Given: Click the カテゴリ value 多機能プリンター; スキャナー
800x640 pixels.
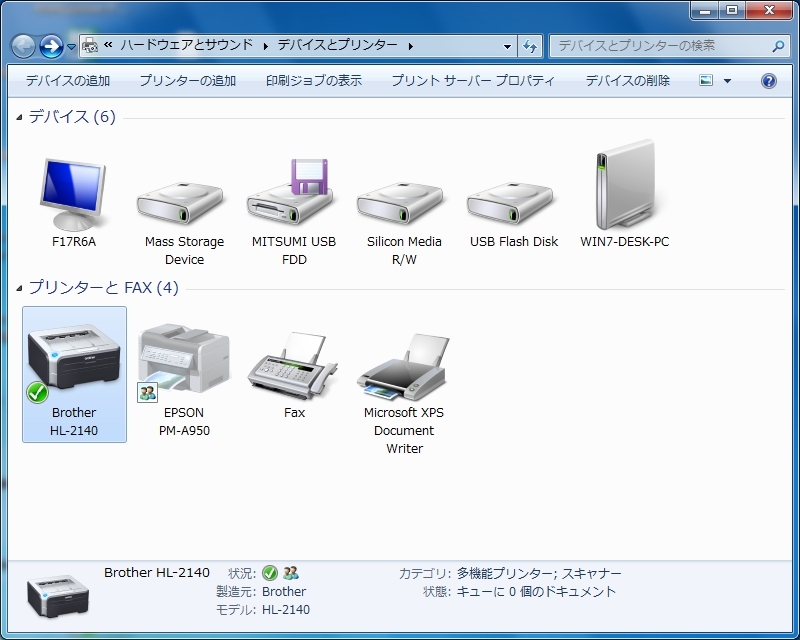Looking at the screenshot, I should [539, 574].
